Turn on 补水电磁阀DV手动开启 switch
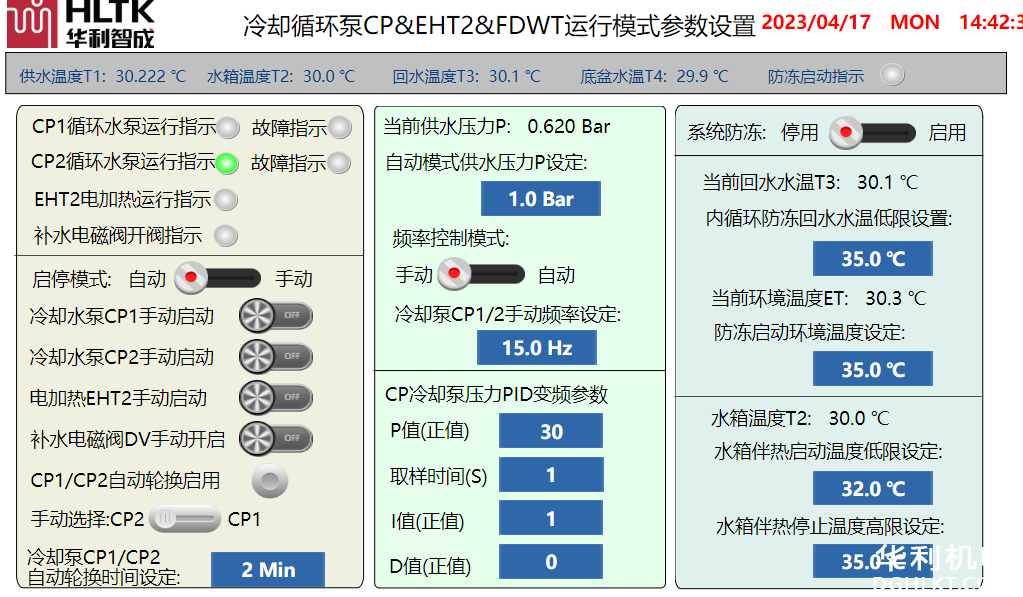 (x=276, y=438)
